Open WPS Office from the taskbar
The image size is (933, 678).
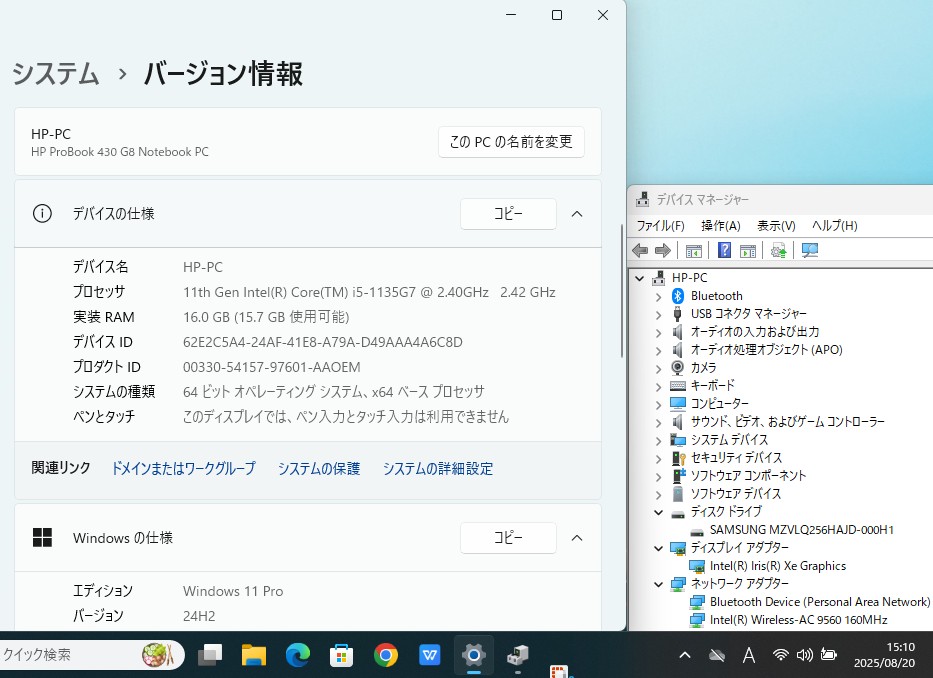point(430,655)
